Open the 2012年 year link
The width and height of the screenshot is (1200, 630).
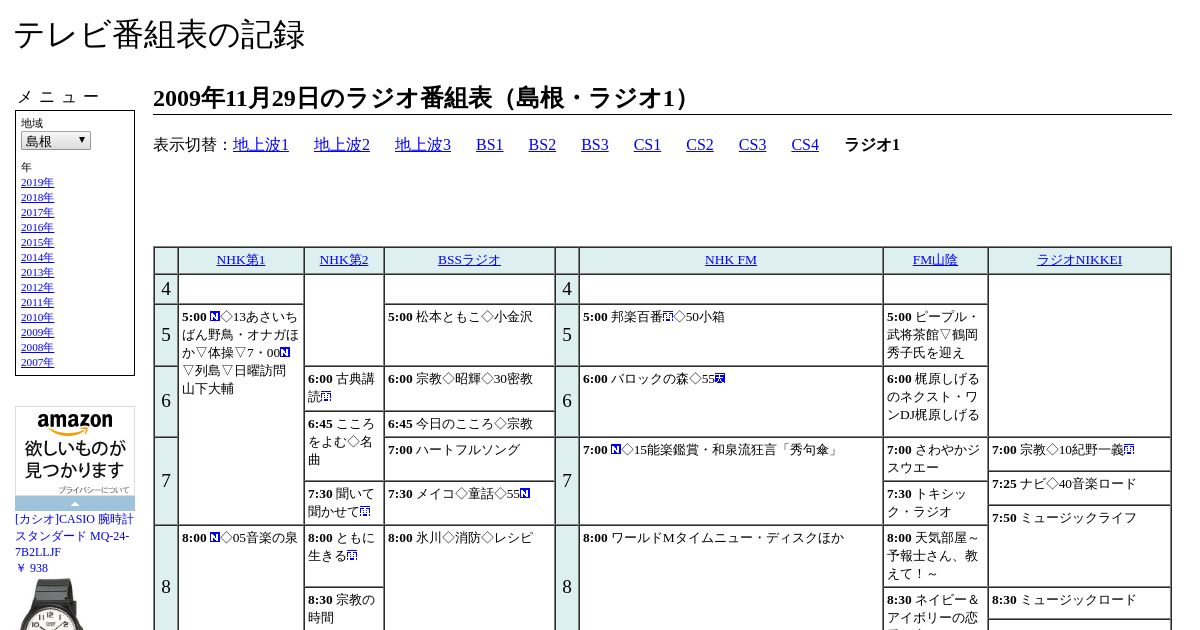[x=37, y=287]
